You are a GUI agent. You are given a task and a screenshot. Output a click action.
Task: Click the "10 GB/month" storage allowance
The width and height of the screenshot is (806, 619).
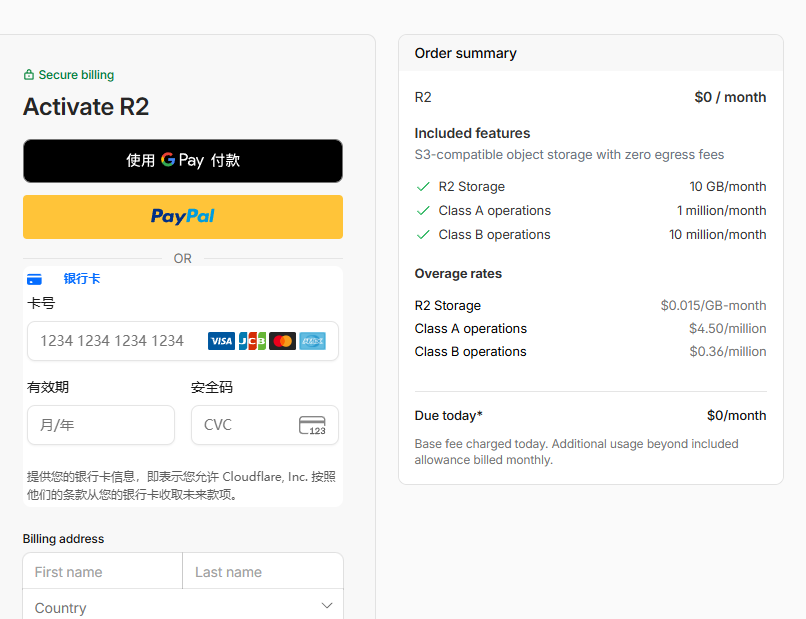[x=728, y=187]
